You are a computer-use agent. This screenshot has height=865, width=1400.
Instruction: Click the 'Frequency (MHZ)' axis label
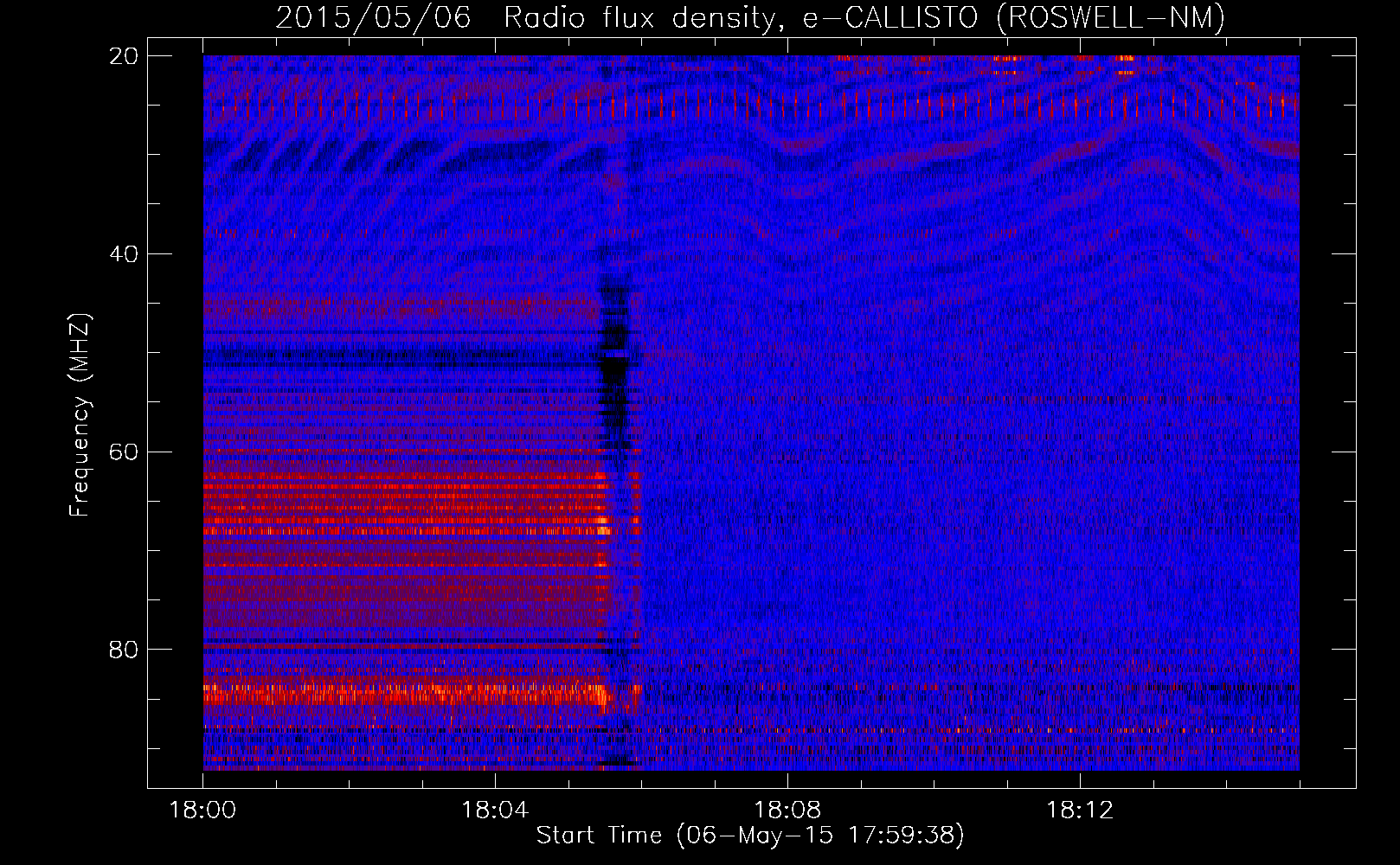click(x=80, y=415)
